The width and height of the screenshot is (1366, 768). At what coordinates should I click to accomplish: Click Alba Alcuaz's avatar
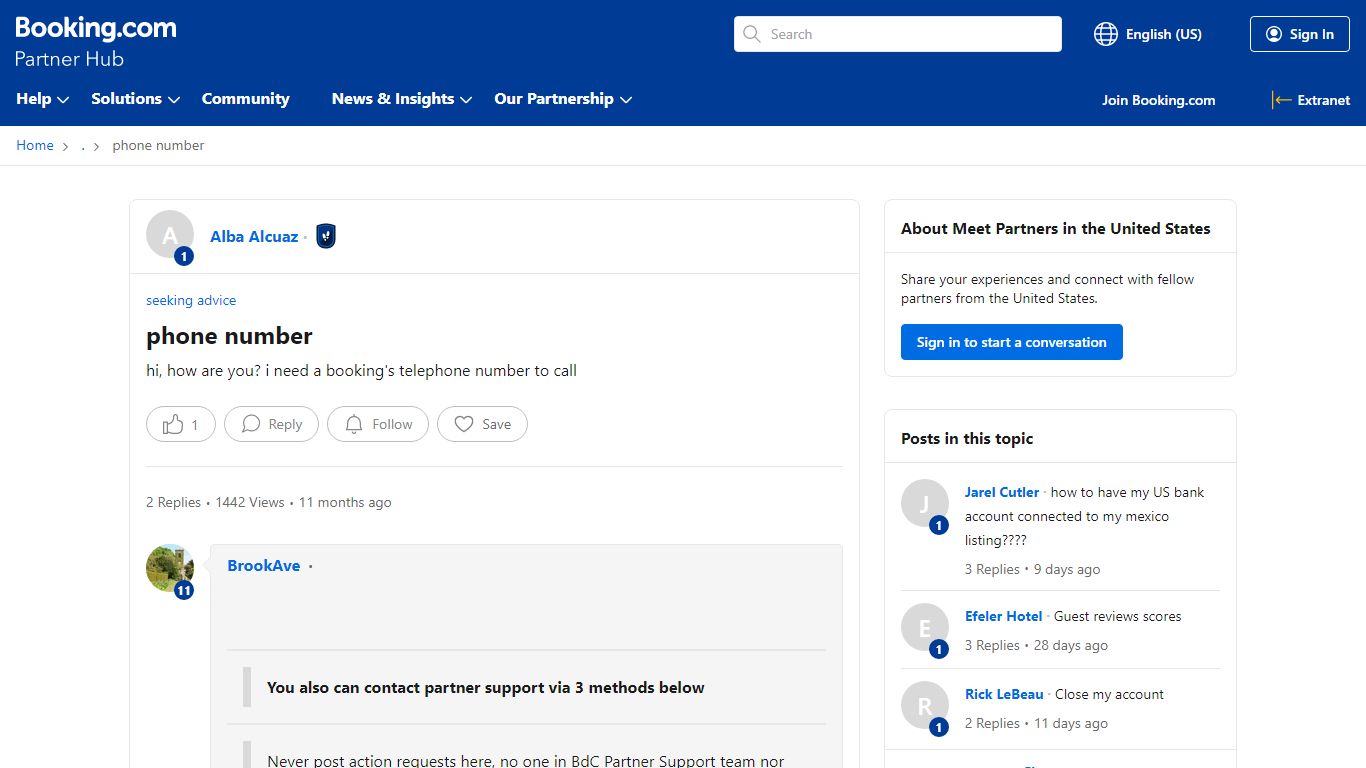point(170,235)
